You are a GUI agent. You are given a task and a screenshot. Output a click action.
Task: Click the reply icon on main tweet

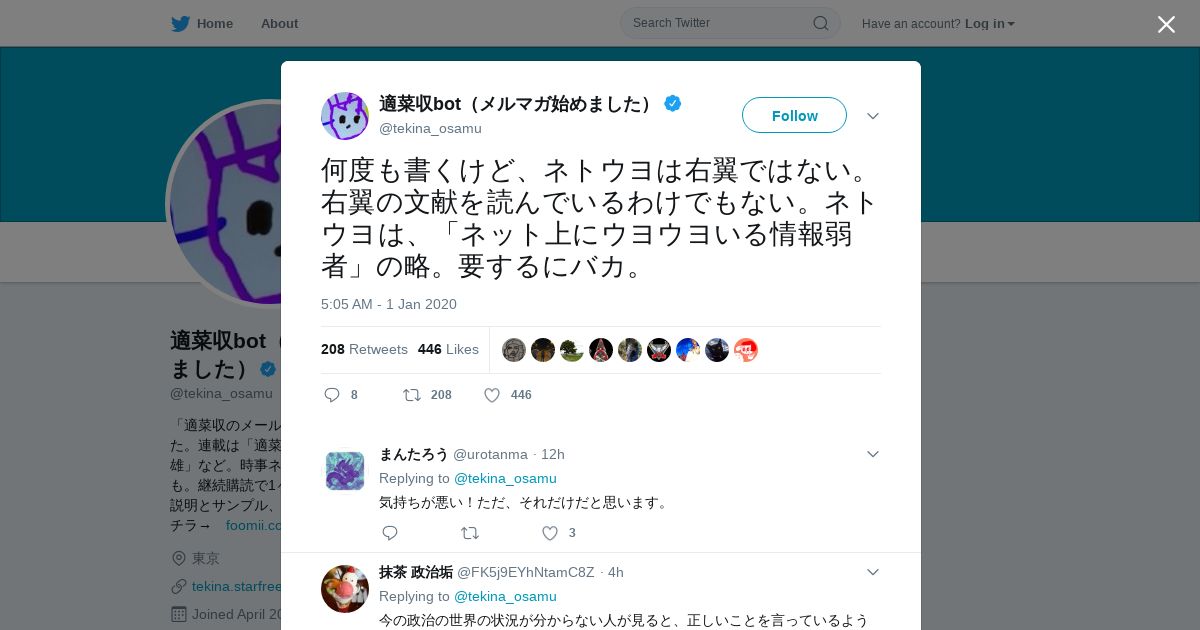click(x=332, y=395)
